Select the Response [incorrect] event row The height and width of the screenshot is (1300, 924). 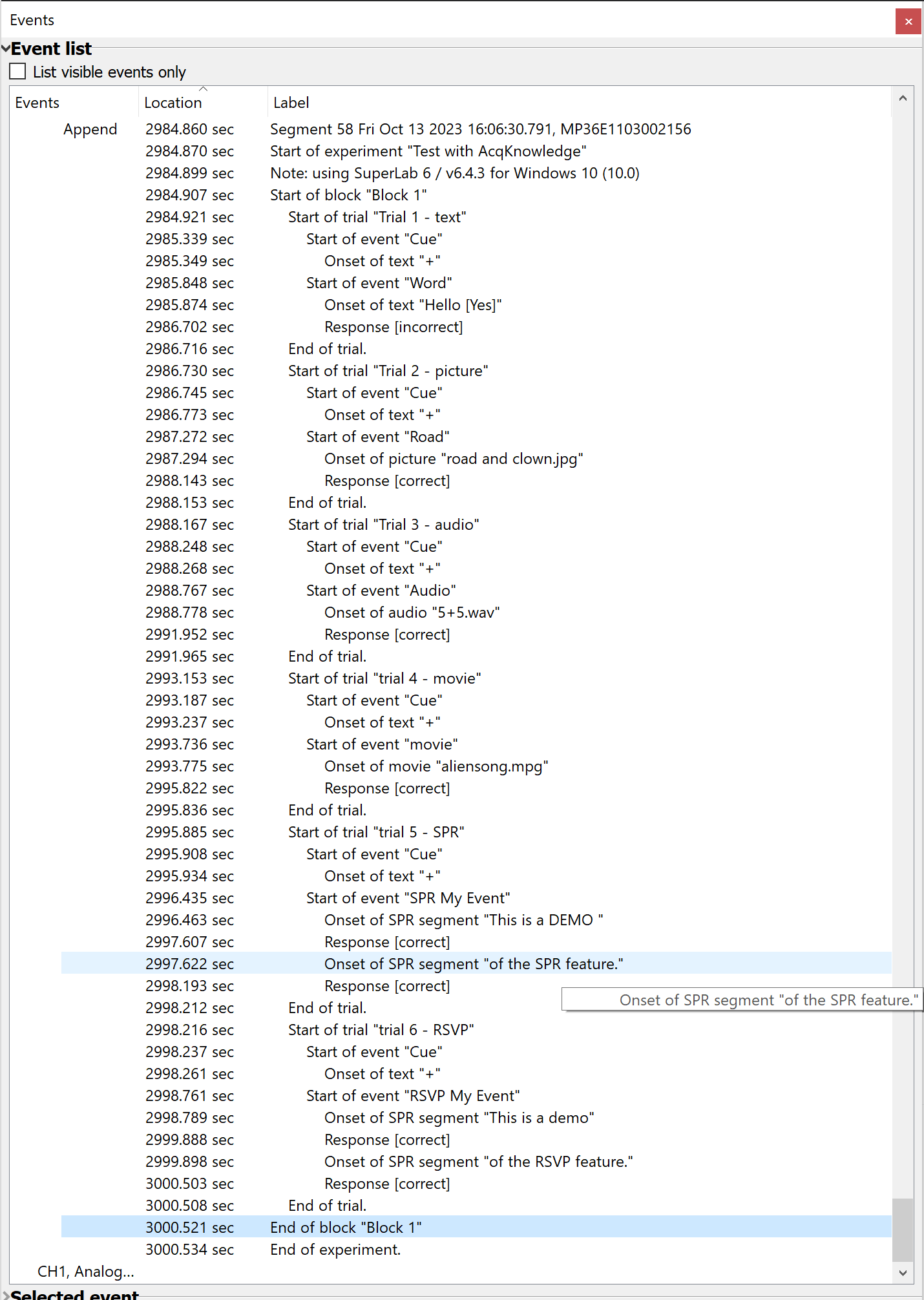tap(393, 327)
